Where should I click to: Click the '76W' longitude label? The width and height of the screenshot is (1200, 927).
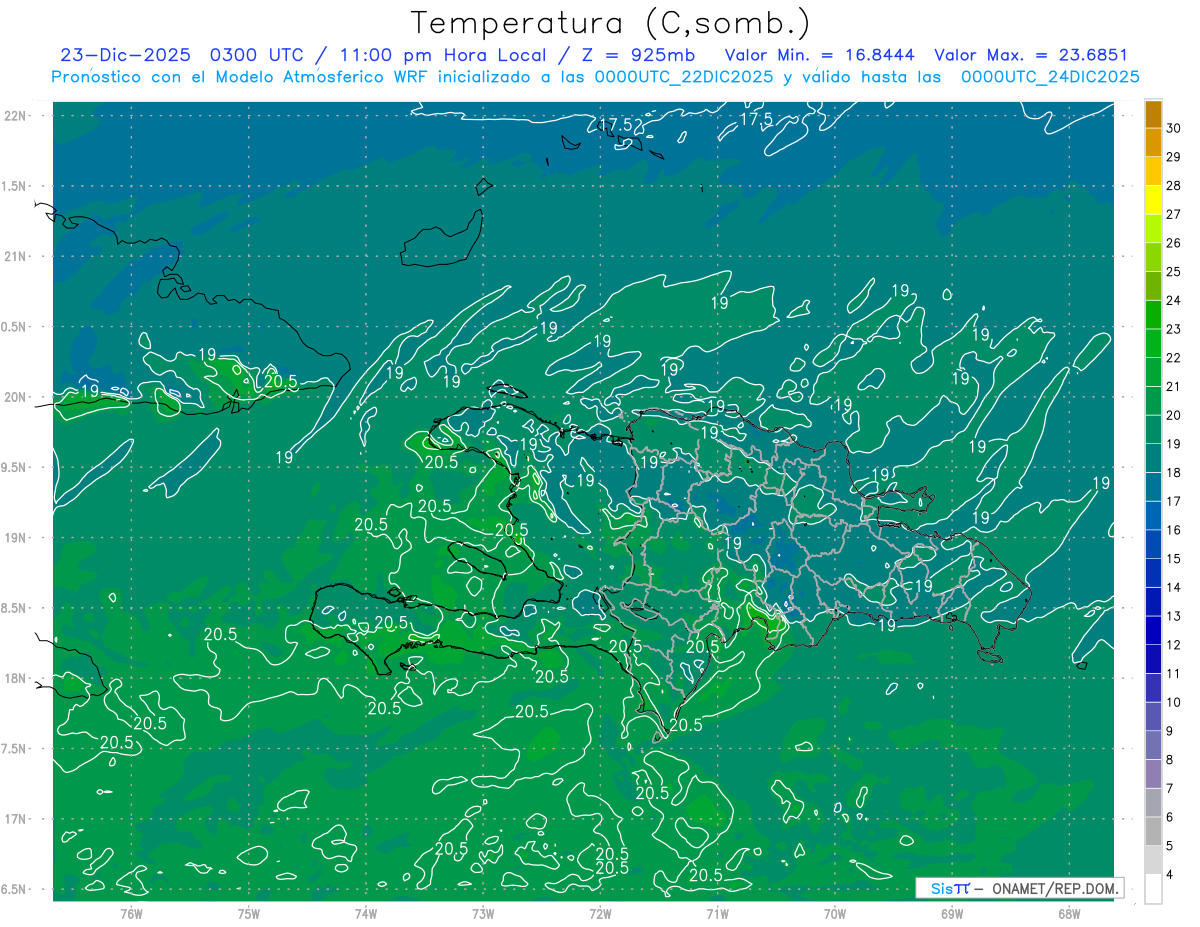131,913
